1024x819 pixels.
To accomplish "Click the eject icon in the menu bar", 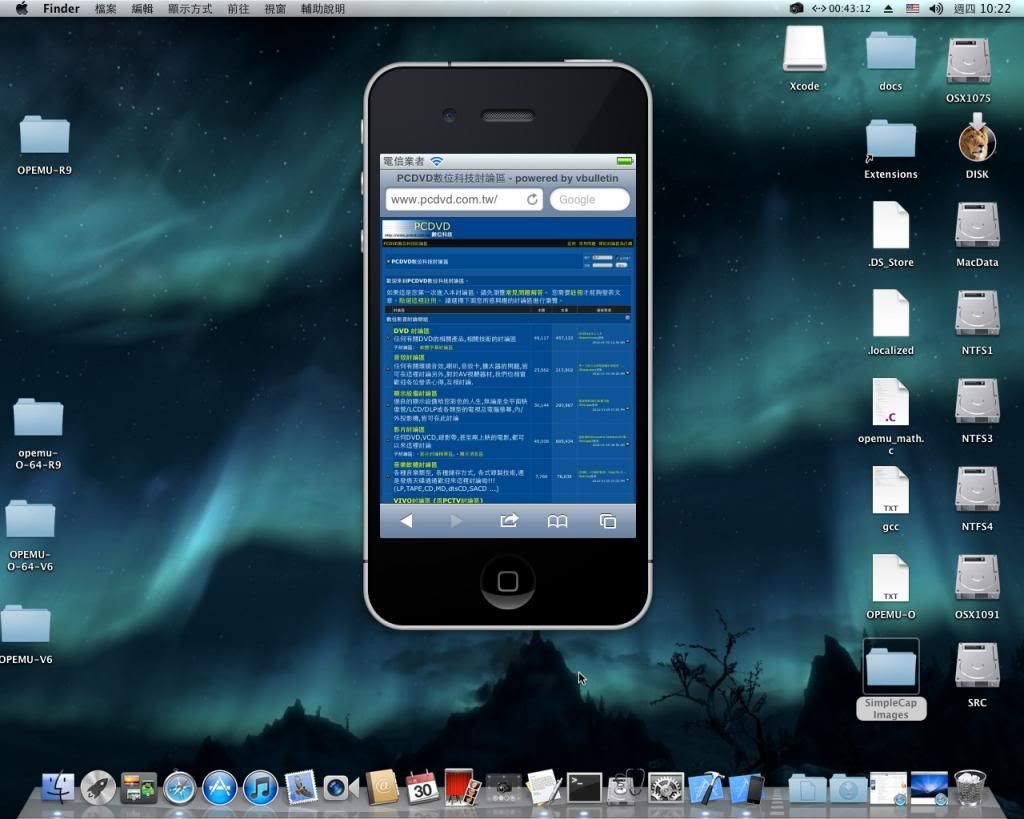I will [888, 8].
